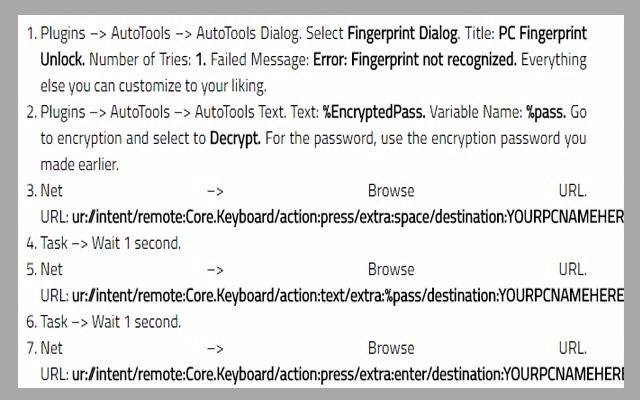
Task: Click the URL containing 'extra:space'
Action: 348,217
